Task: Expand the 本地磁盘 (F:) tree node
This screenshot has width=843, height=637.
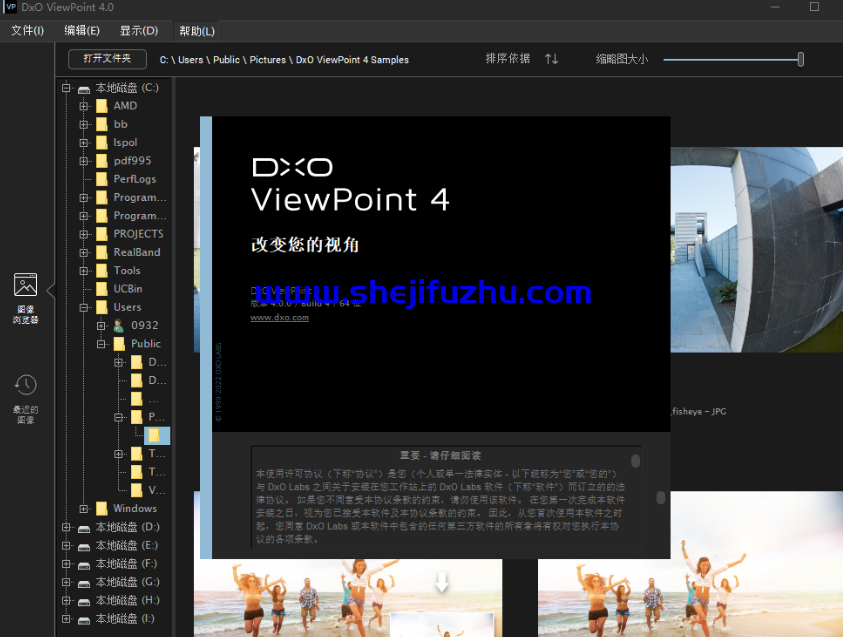Action: pos(66,564)
